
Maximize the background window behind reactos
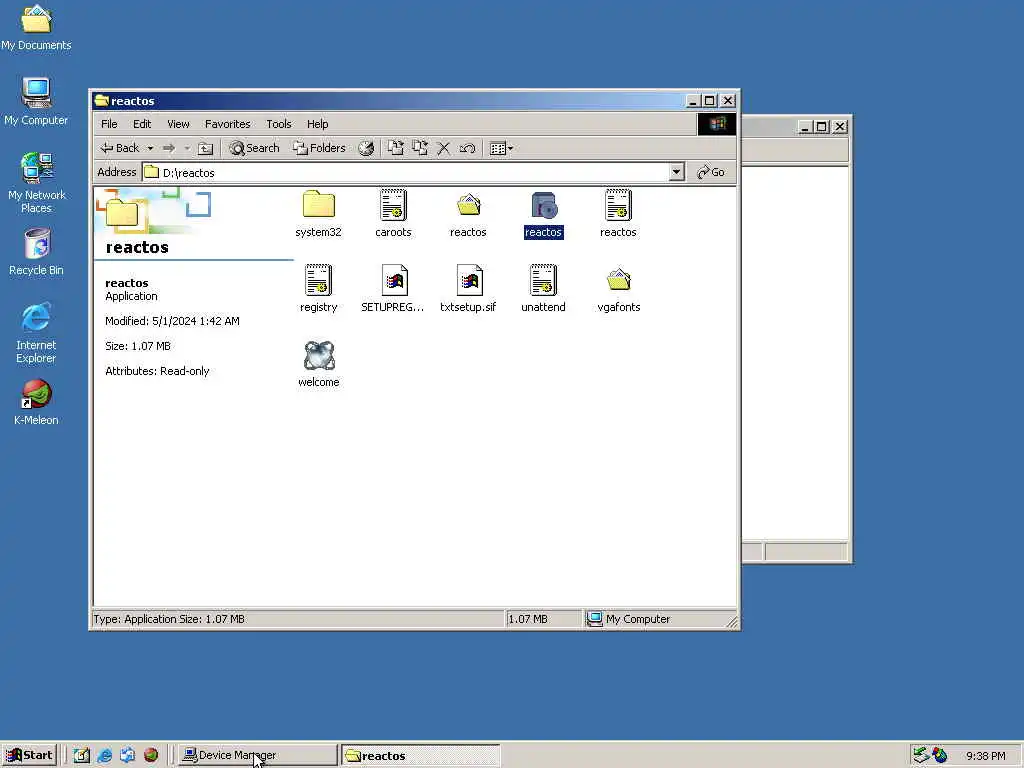pos(822,127)
